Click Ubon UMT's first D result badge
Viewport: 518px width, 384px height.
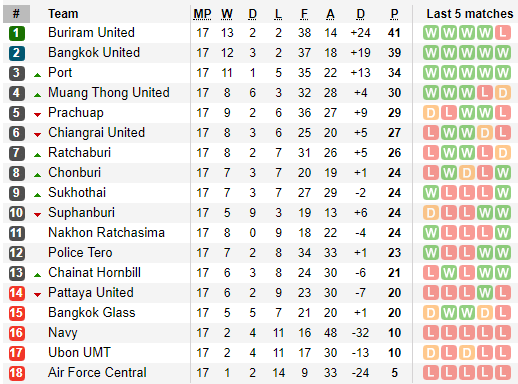coord(431,353)
